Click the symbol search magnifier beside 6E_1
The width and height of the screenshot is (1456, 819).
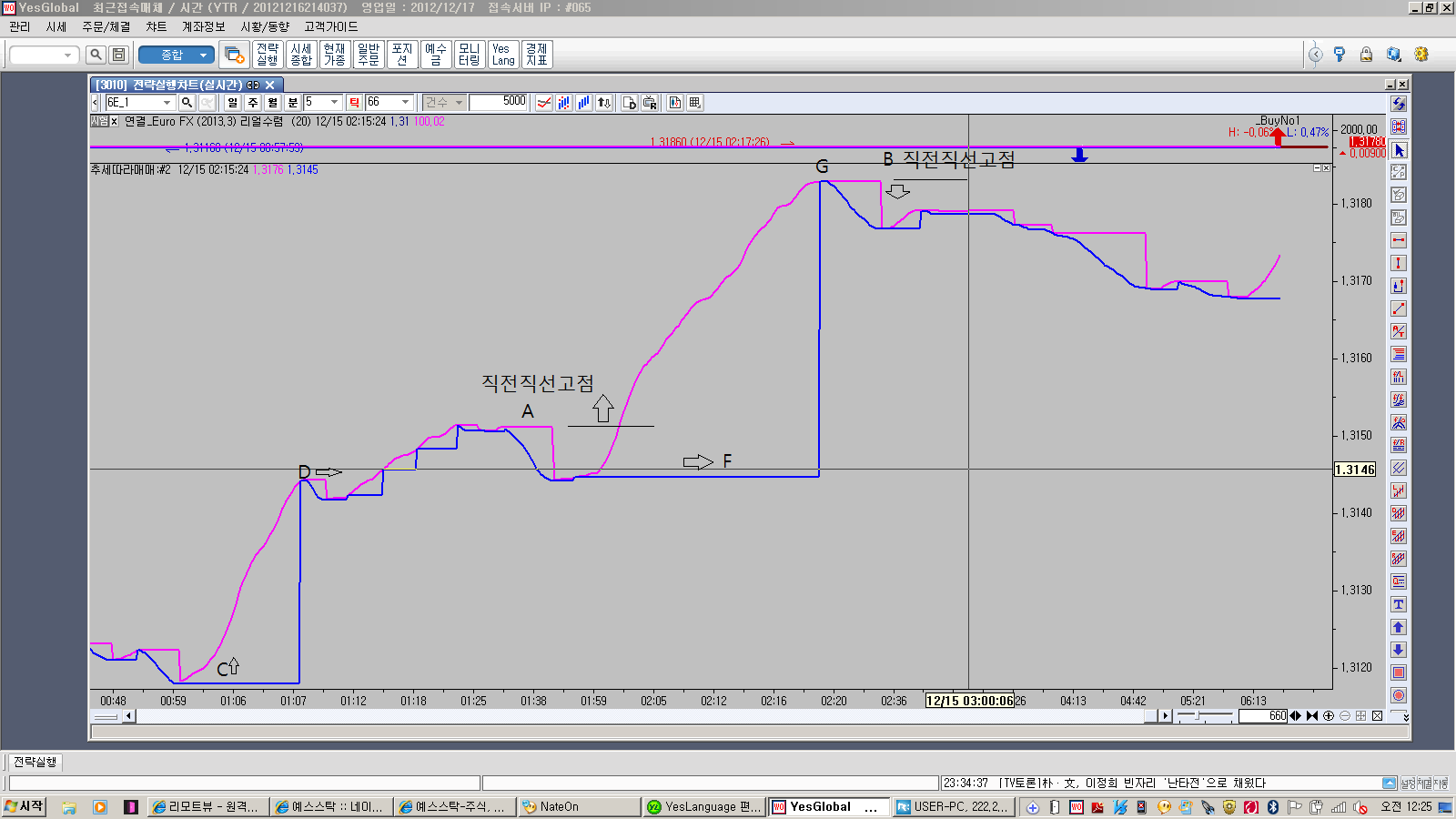click(x=187, y=103)
